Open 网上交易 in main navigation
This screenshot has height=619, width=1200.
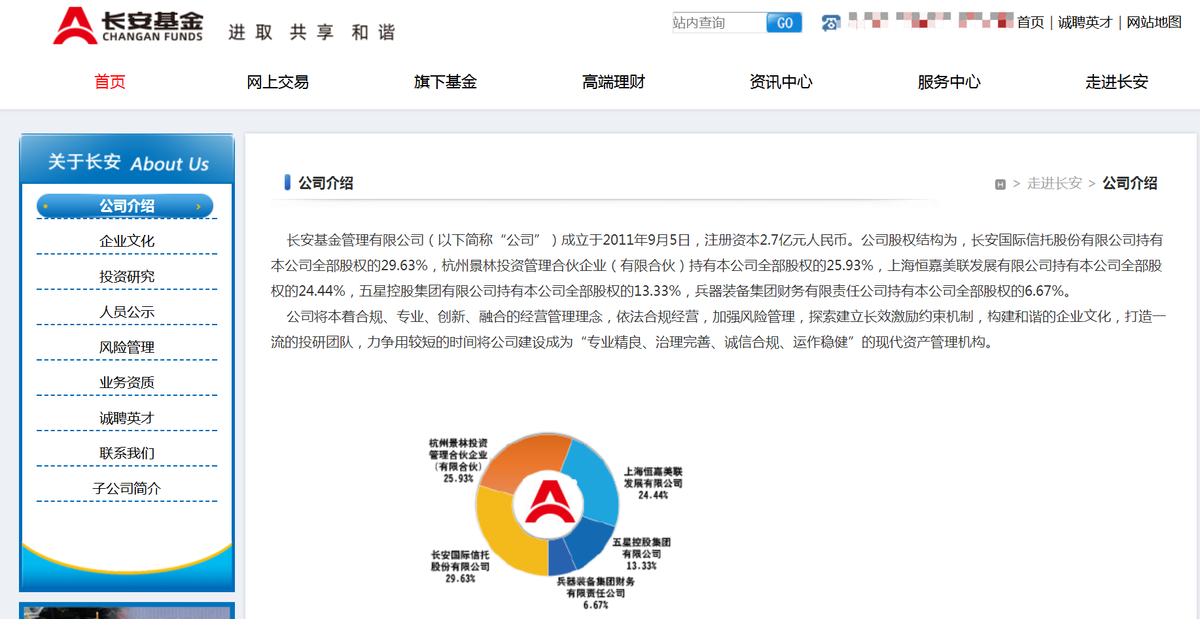point(278,82)
